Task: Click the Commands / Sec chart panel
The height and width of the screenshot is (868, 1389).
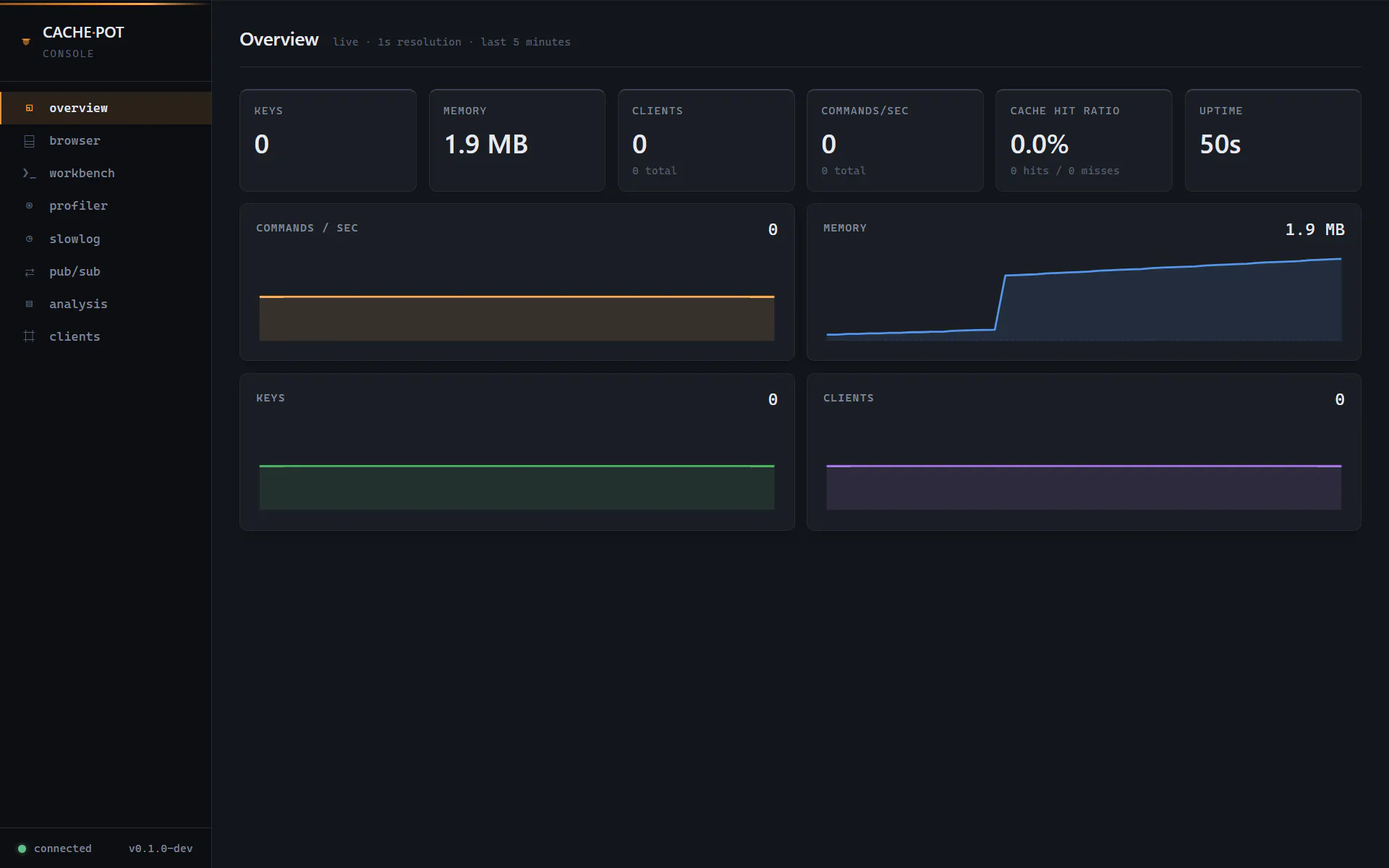Action: tap(517, 282)
